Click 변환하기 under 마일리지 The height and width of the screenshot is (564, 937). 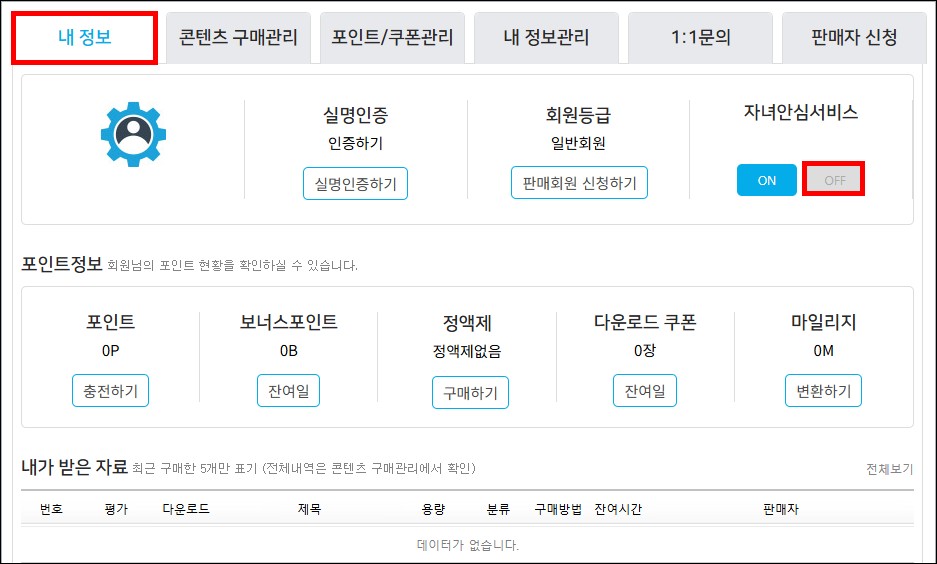pos(823,391)
